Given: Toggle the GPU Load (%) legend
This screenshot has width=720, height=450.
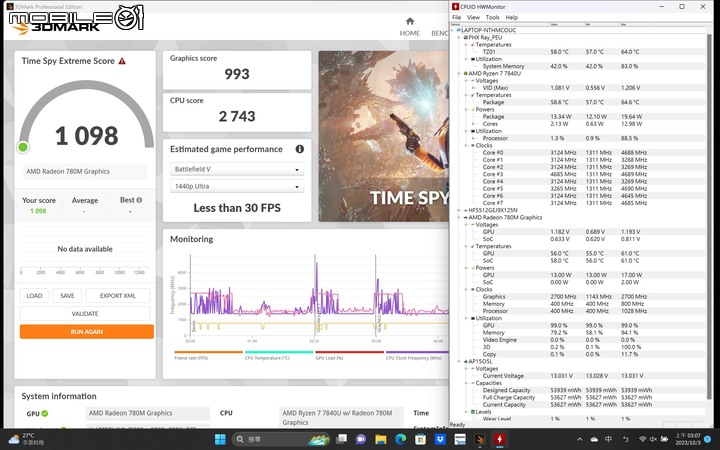Looking at the screenshot, I should [x=349, y=355].
